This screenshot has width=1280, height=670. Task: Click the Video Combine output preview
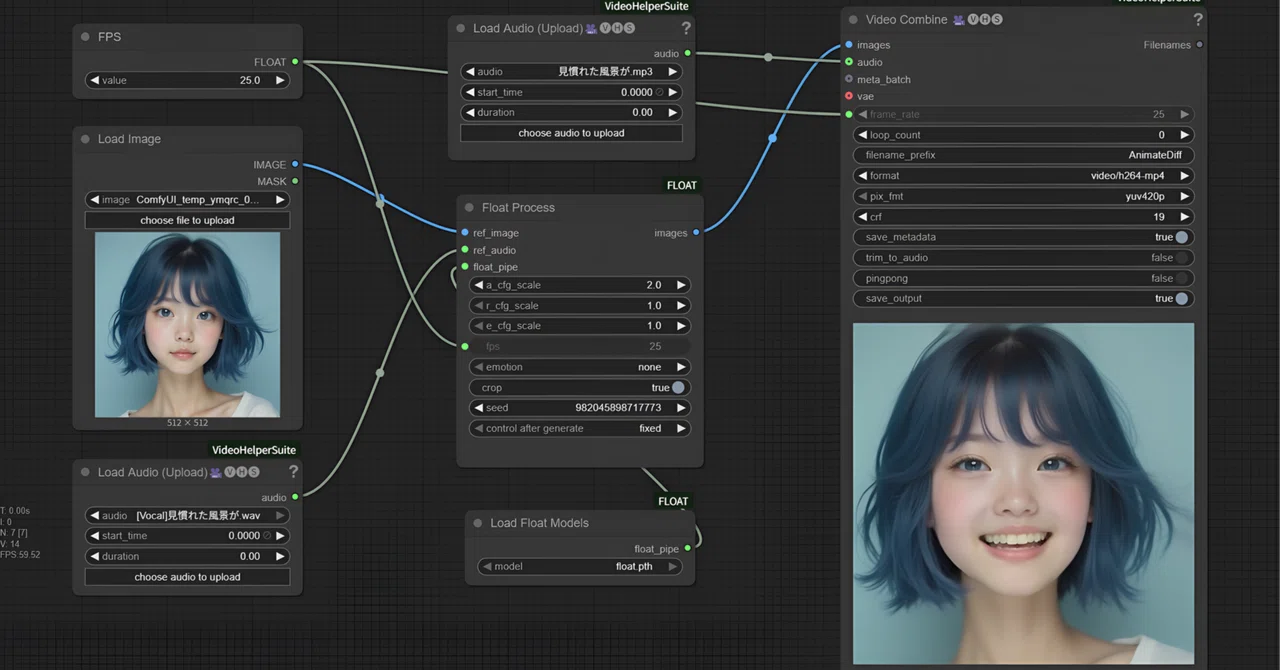coord(1023,493)
